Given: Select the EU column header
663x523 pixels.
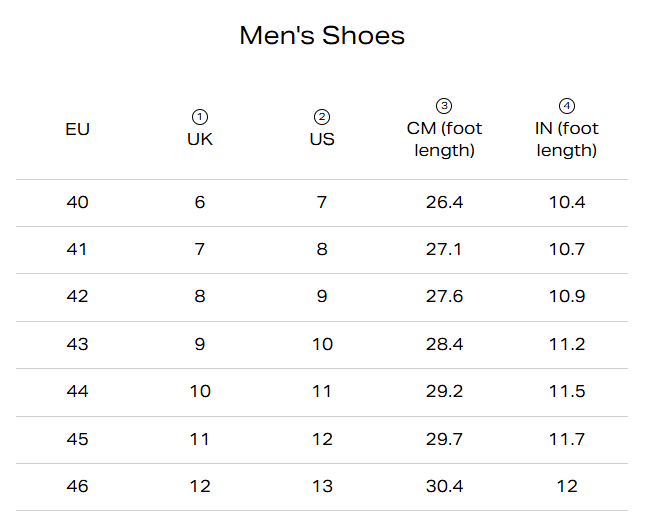Looking at the screenshot, I should coord(77,129).
